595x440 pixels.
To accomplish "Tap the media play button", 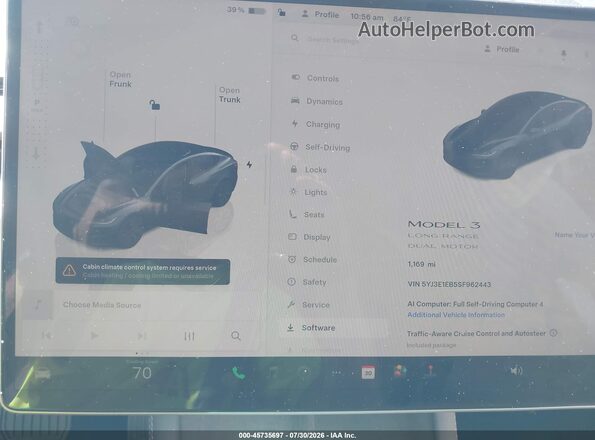I will coord(94,336).
